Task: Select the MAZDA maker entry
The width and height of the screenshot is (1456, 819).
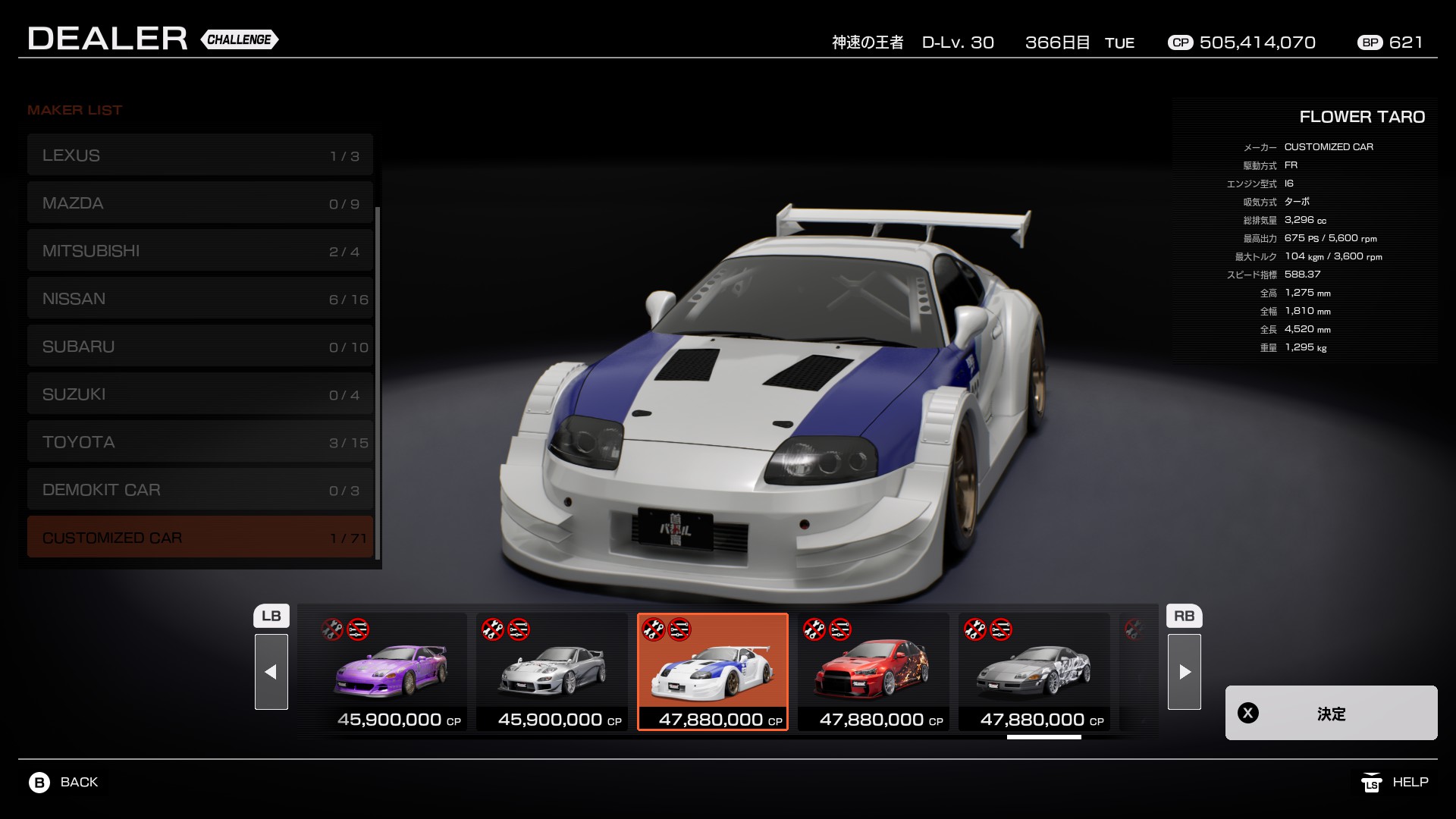Action: pos(200,203)
